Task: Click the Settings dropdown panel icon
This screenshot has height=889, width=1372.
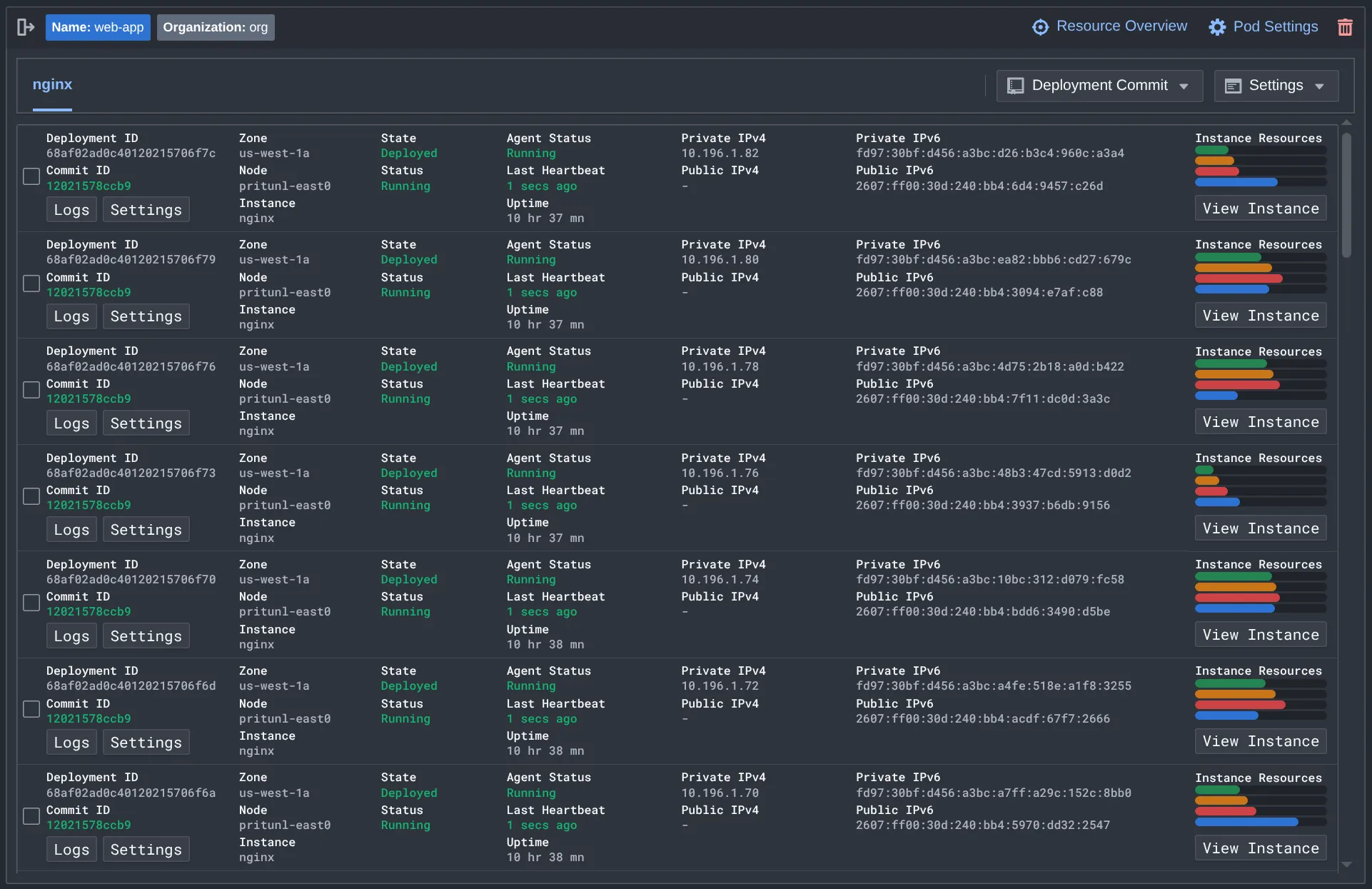Action: coord(1233,86)
